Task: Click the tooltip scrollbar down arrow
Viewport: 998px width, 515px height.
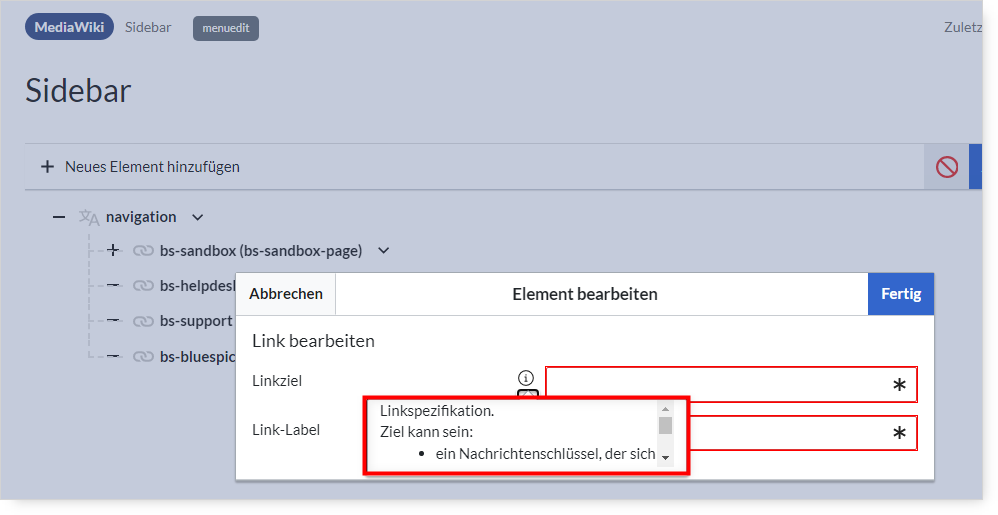Action: pos(665,458)
